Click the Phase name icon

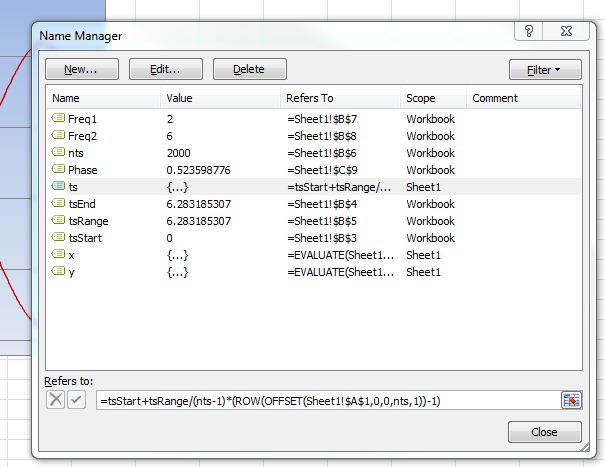pyautogui.click(x=58, y=170)
